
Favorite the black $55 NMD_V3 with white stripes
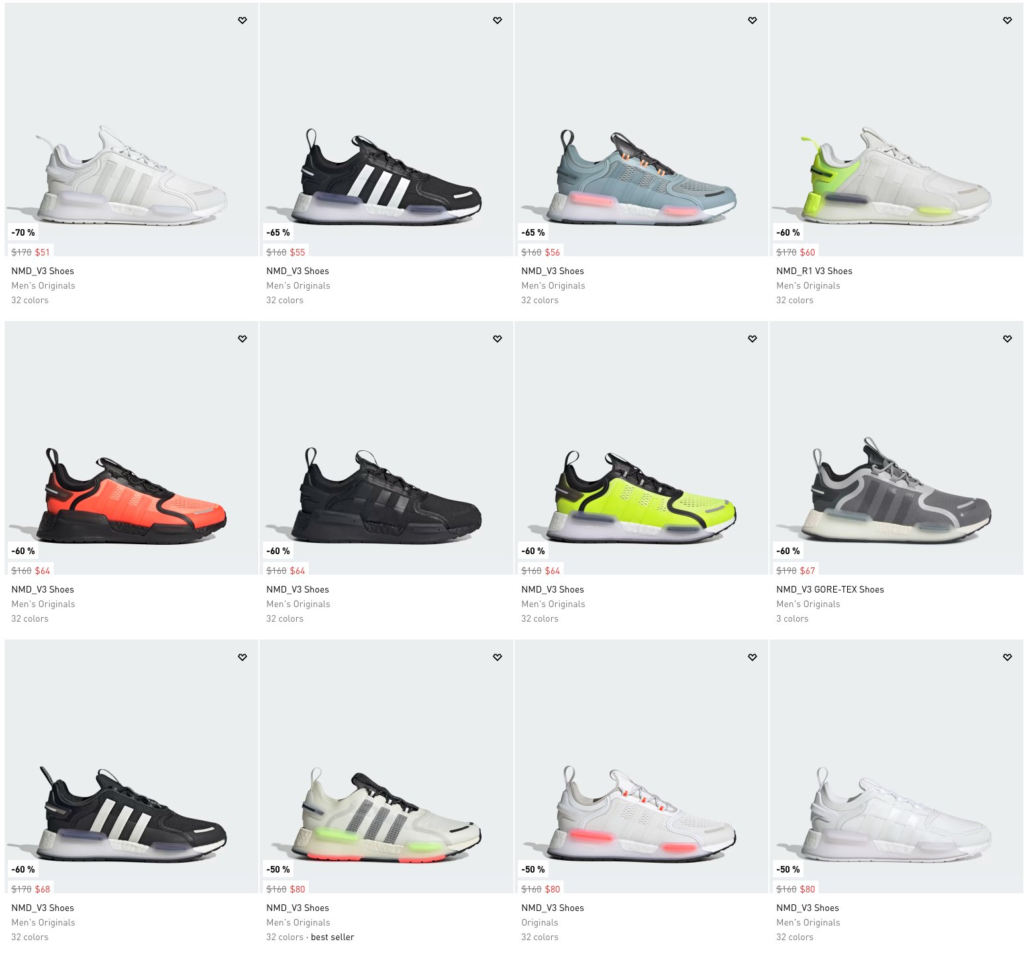tap(497, 20)
